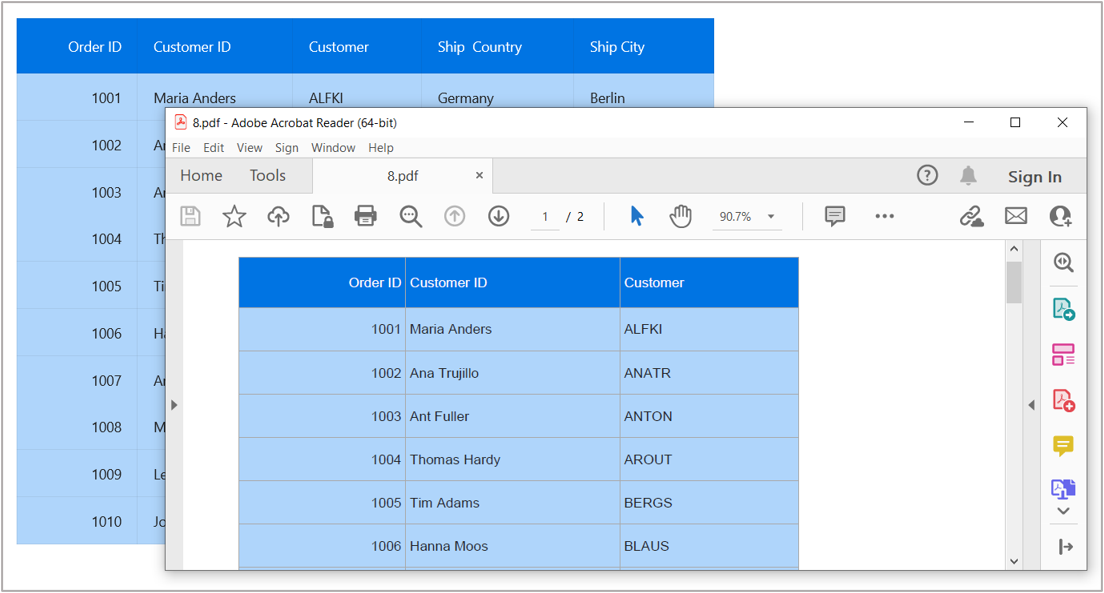Viewport: 1104px width, 593px height.
Task: Choose the Selection arrow tool
Action: click(637, 216)
